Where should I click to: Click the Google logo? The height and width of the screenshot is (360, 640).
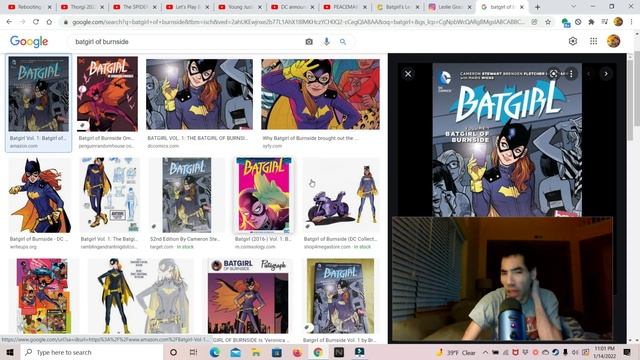coord(29,41)
